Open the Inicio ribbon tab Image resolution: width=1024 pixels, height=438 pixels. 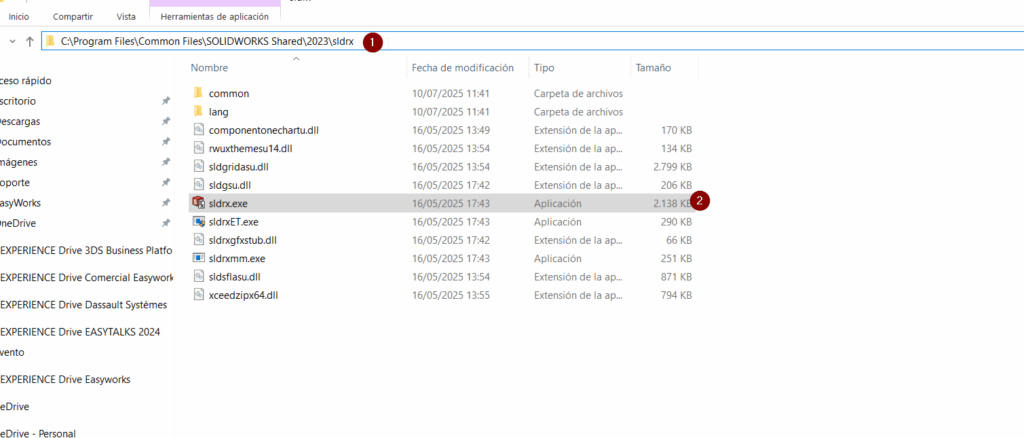(x=18, y=16)
